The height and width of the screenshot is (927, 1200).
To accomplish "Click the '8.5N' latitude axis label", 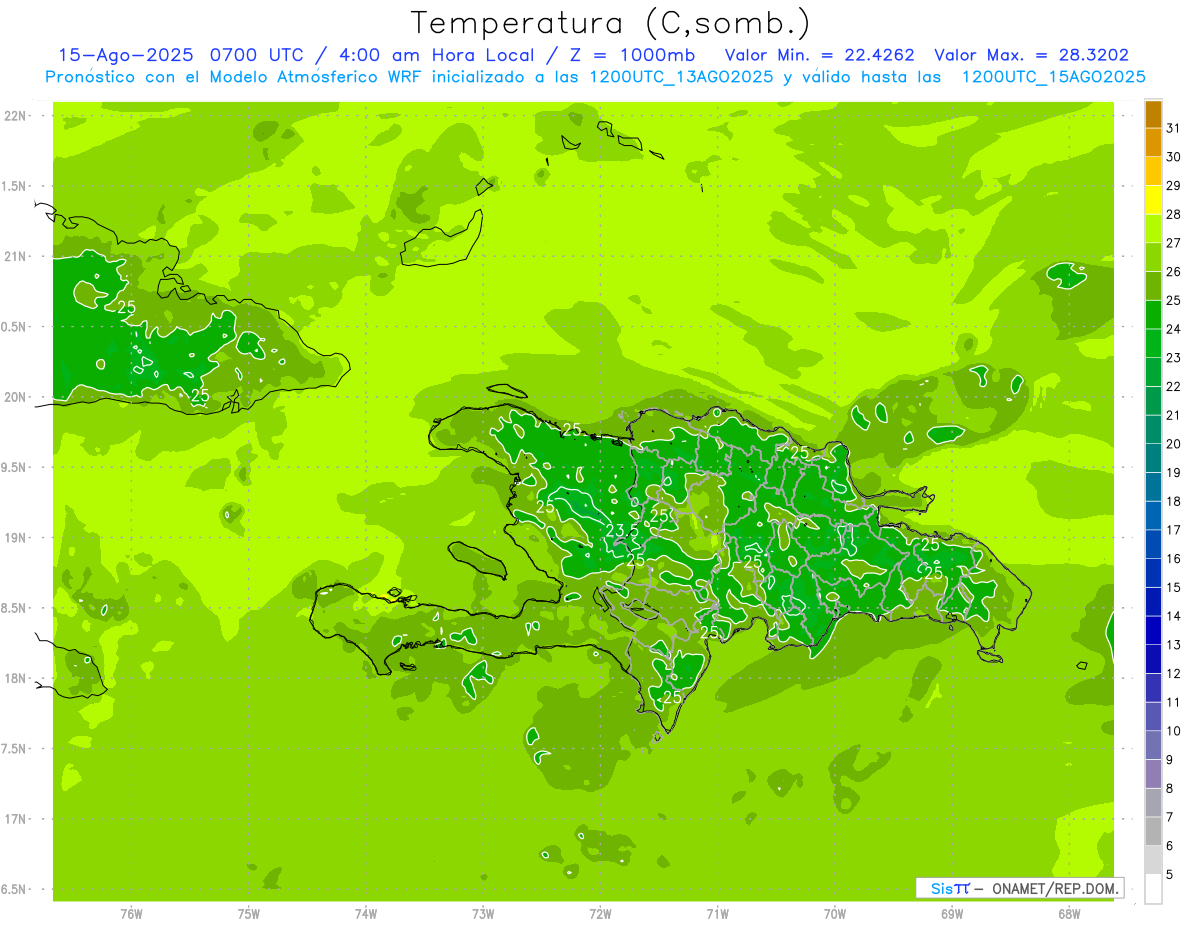I will tap(13, 608).
